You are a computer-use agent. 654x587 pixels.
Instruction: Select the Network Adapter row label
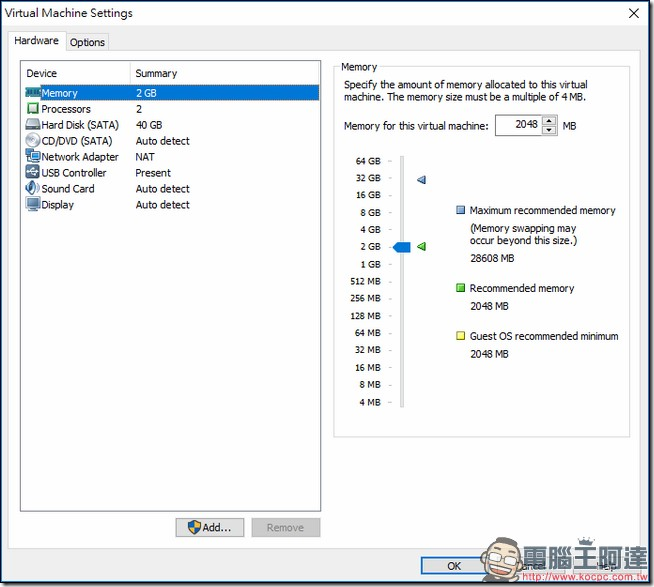(x=80, y=157)
